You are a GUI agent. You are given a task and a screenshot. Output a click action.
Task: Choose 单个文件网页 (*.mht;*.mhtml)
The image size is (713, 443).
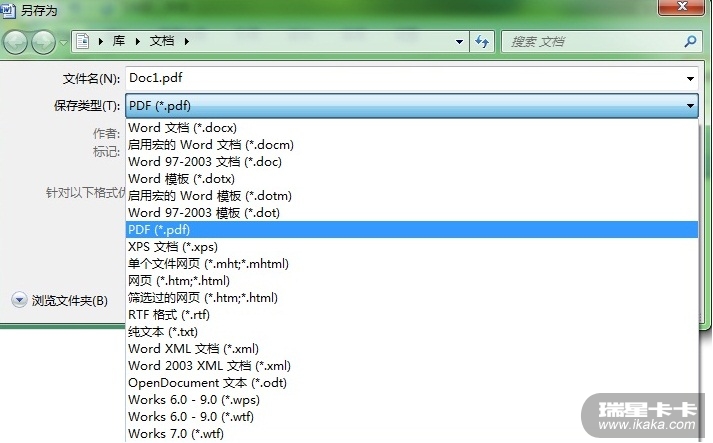(412, 263)
